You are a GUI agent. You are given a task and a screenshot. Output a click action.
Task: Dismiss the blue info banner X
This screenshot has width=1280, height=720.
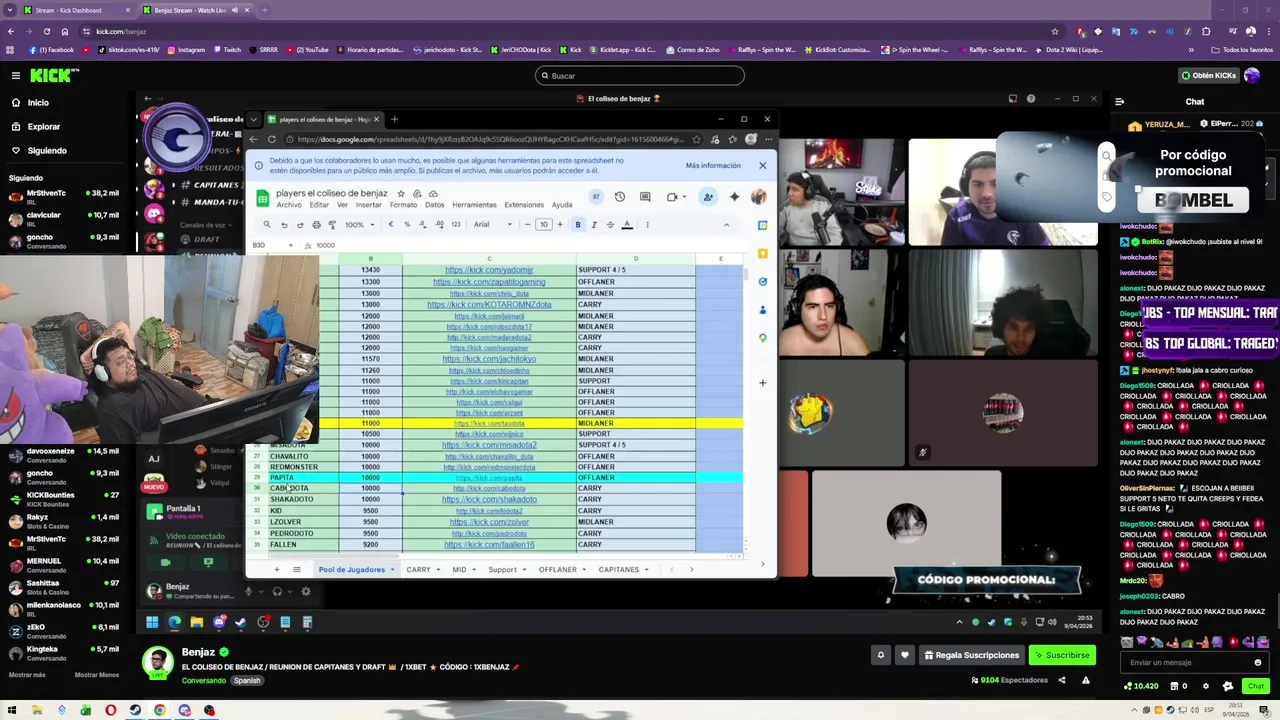pyautogui.click(x=762, y=166)
